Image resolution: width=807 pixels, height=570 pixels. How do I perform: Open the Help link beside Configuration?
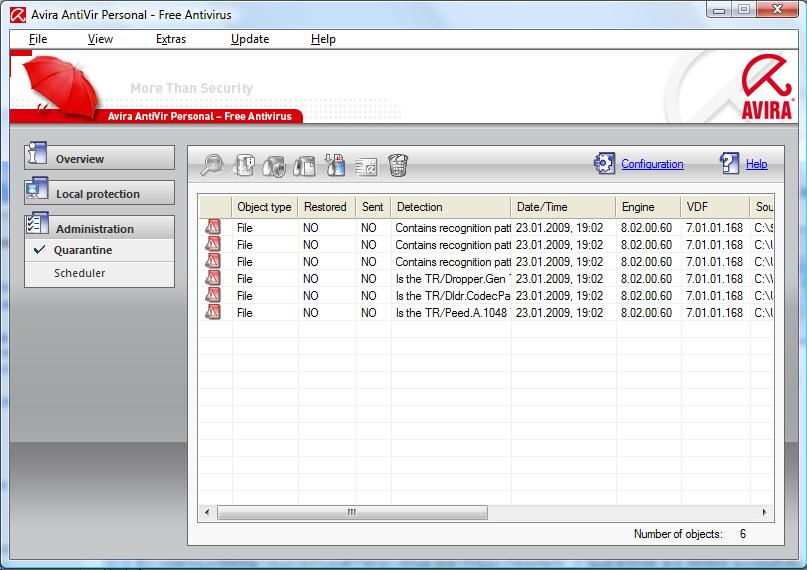coord(757,164)
